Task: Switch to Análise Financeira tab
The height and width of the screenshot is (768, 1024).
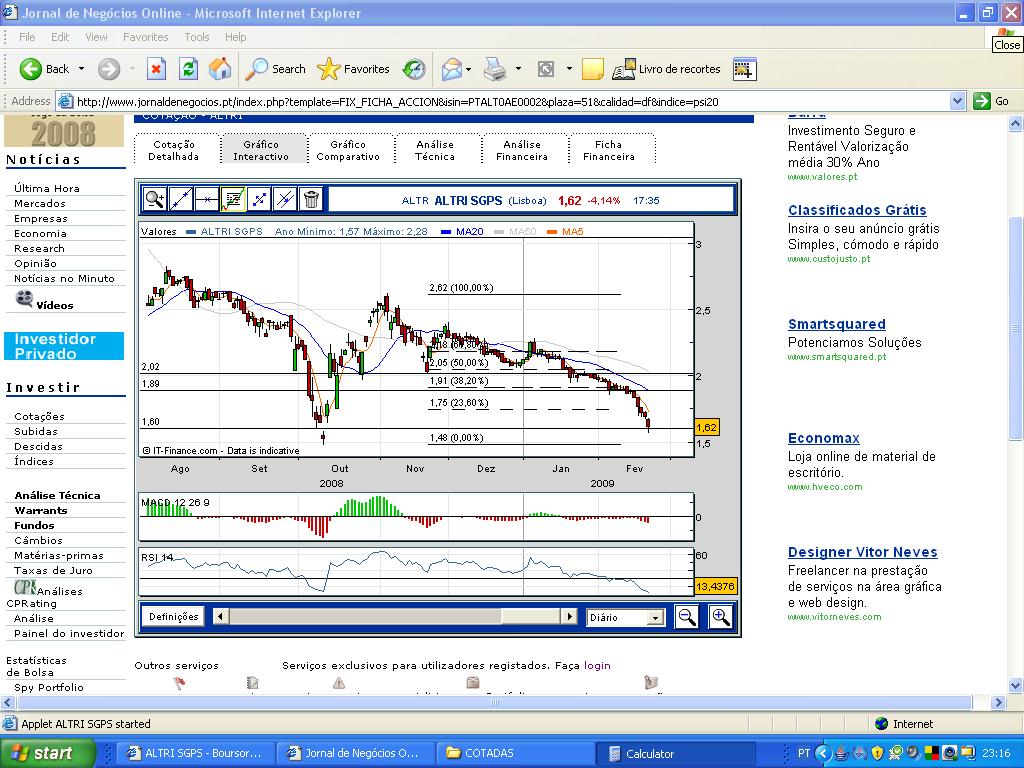Action: [522, 150]
